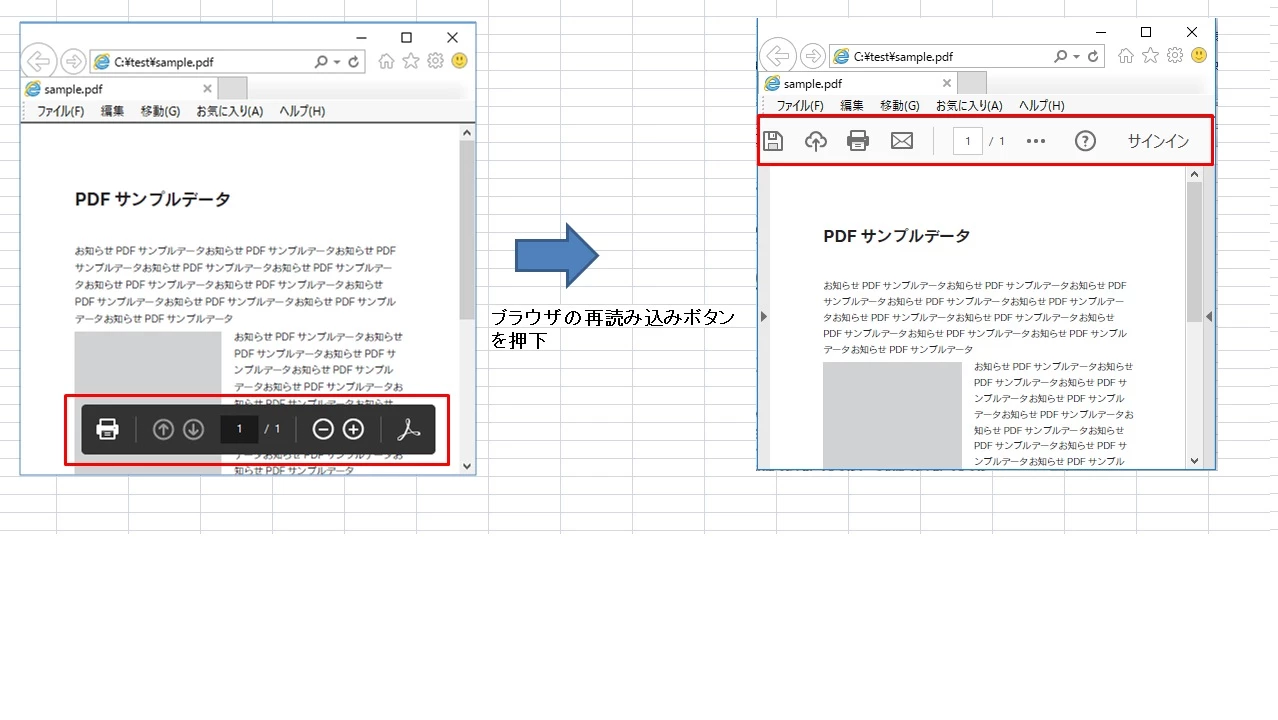Screen dimensions: 1278x720
Task: Click the サインイン sign-in button
Action: pyautogui.click(x=1158, y=141)
